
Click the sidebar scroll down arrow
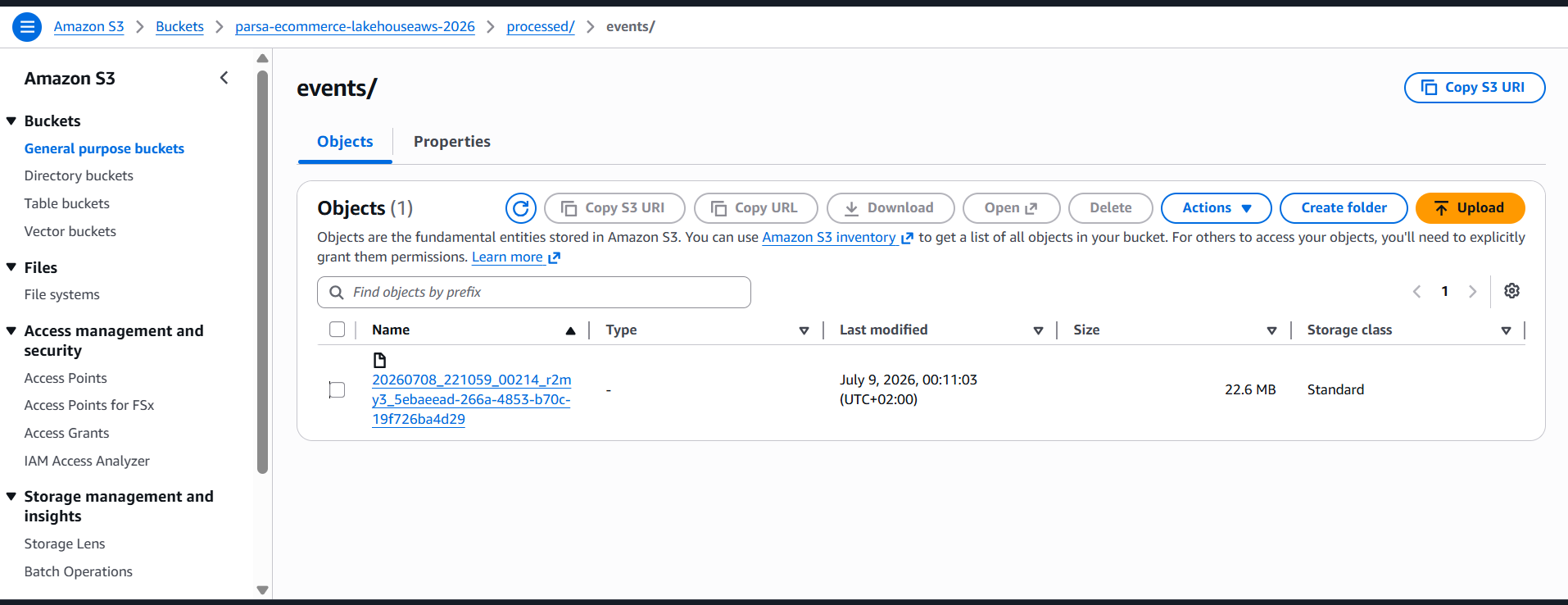pyautogui.click(x=262, y=589)
